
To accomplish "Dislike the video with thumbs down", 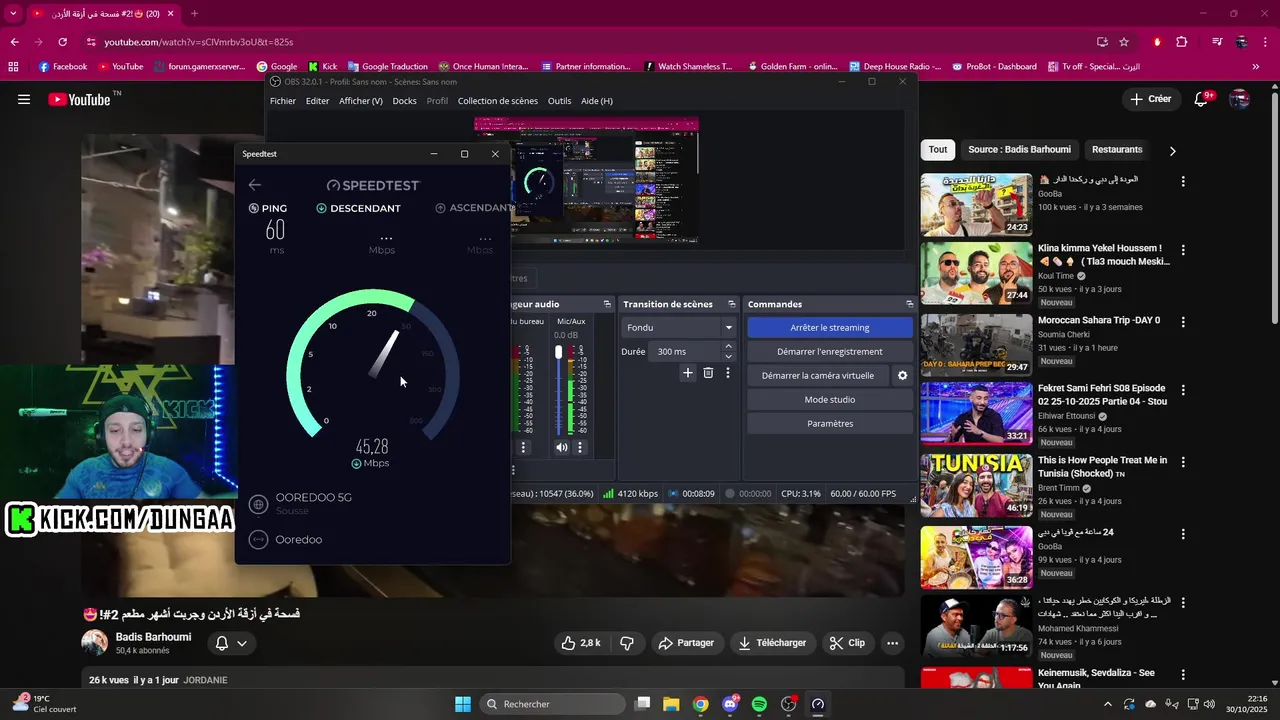I will (627, 643).
